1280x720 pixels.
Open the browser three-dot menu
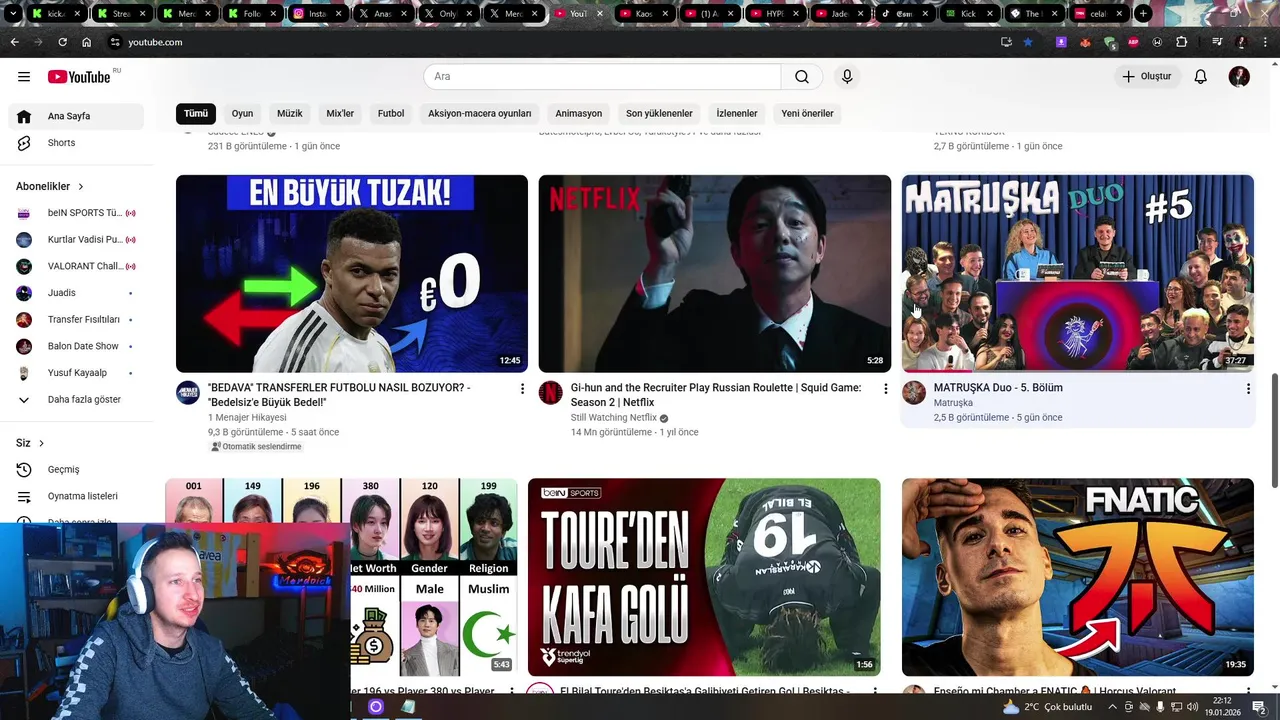point(1265,42)
